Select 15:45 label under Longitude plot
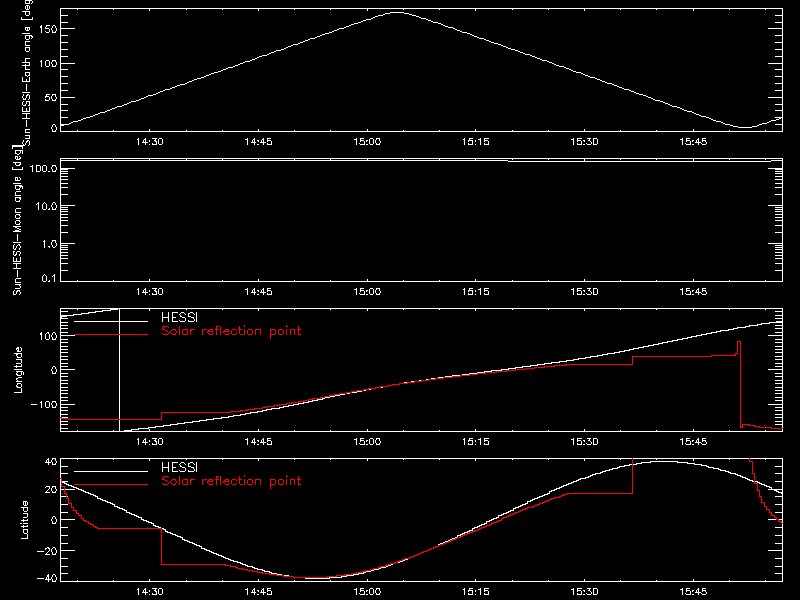 coord(693,441)
